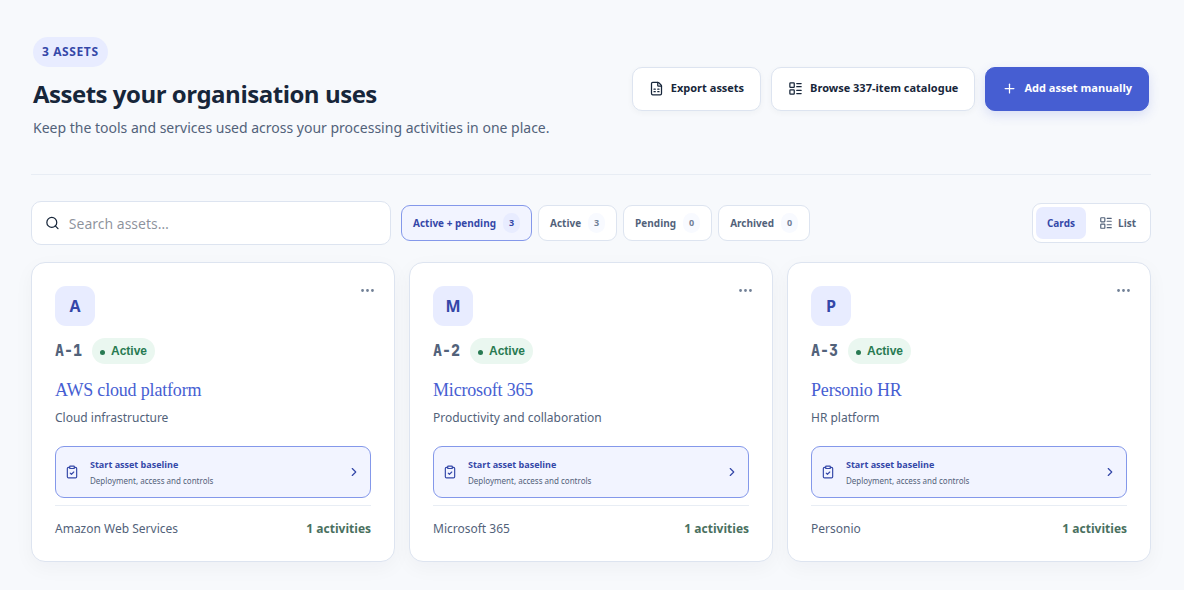Screen dimensions: 1184x590
Task: Click the document icon on Export assets
Action: (656, 88)
